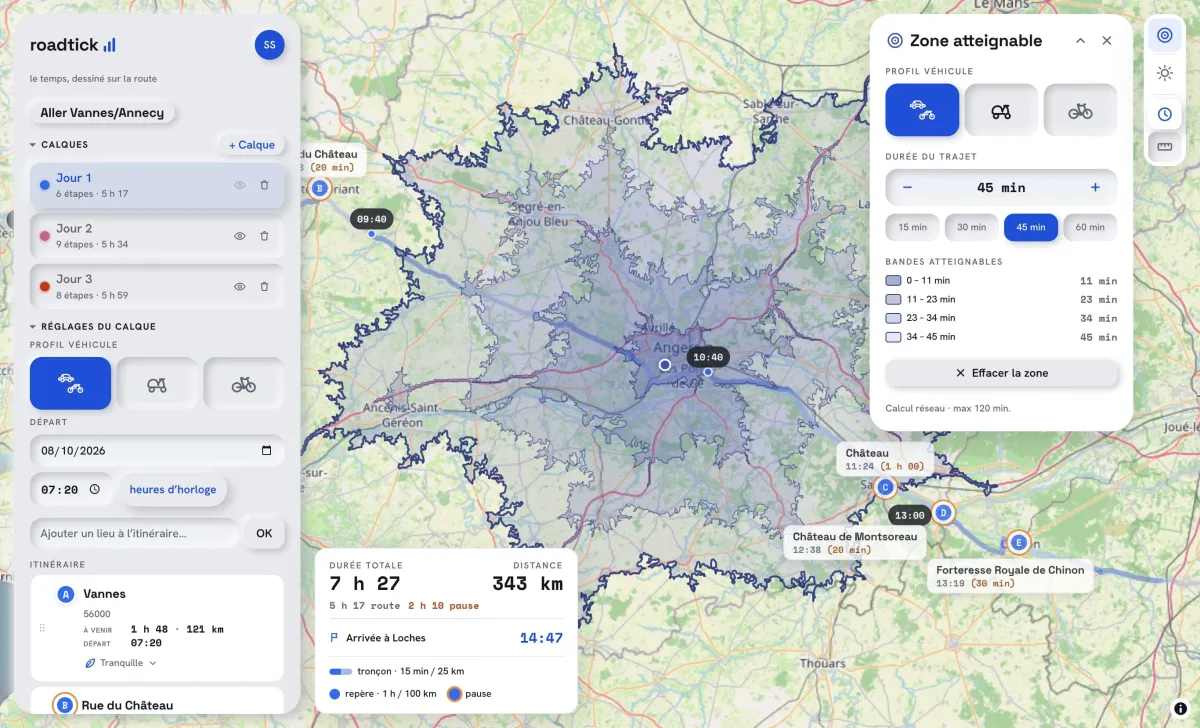Viewport: 1200px width, 728px height.
Task: Click the 10:40 timeline marker on map
Action: click(708, 356)
